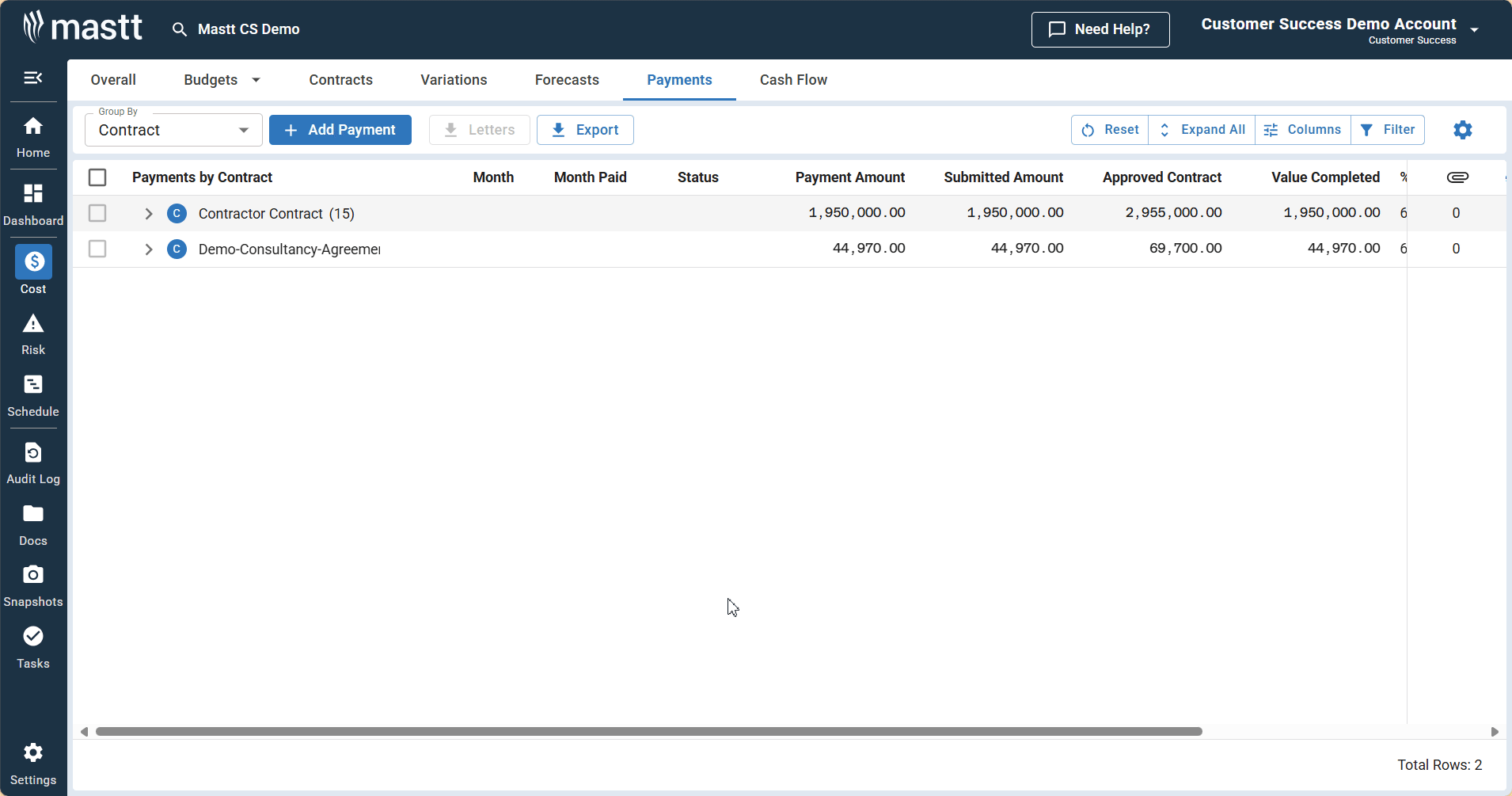Switch to the Overall tab
The image size is (1512, 796).
113,80
